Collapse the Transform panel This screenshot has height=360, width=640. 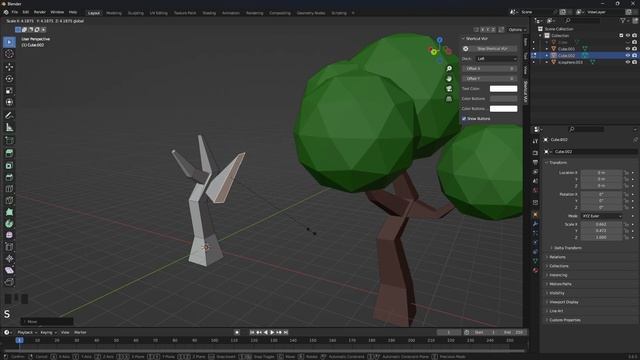tap(558, 162)
